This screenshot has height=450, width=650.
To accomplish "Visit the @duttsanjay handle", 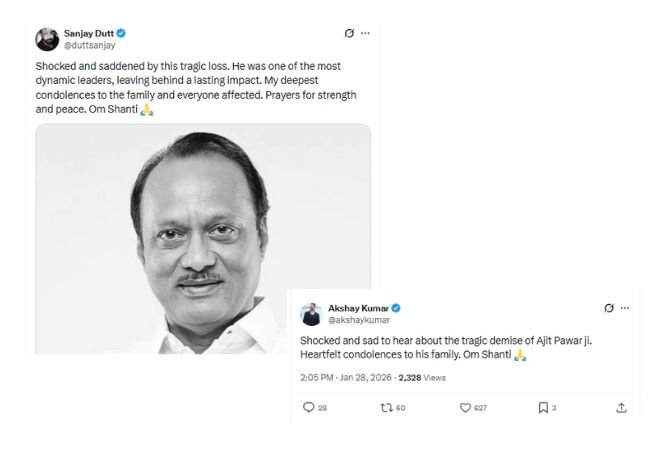I will pyautogui.click(x=88, y=45).
